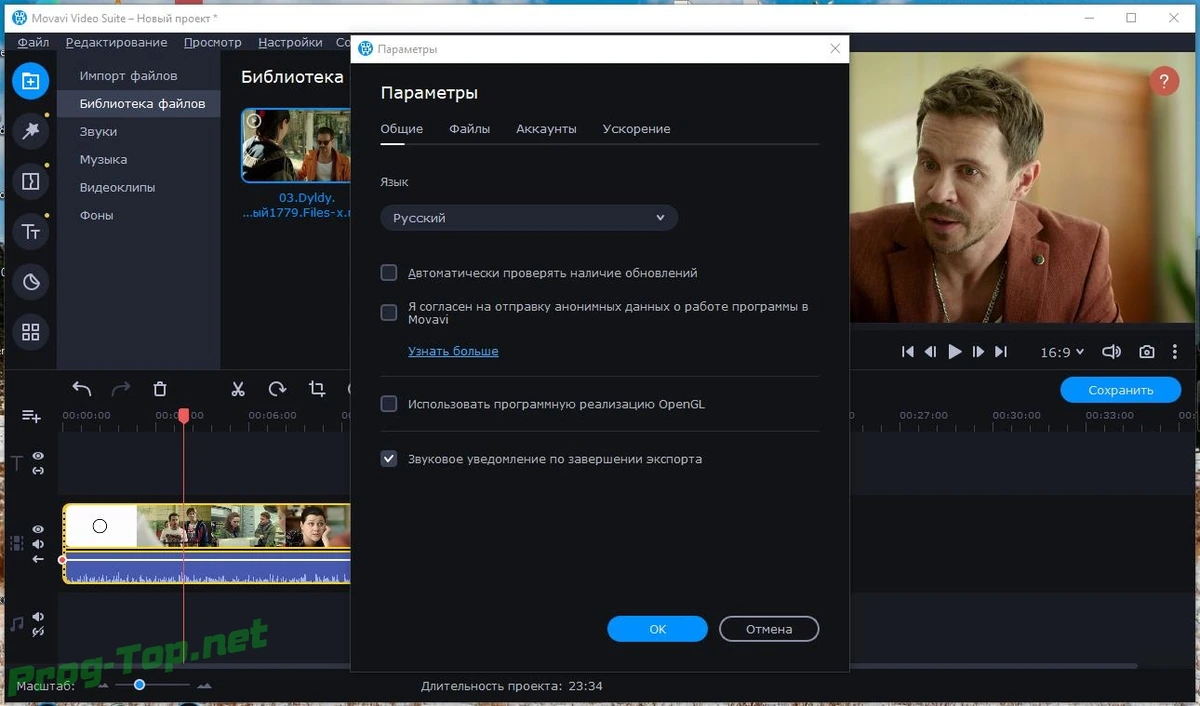Open the Titles panel icon

tap(30, 231)
